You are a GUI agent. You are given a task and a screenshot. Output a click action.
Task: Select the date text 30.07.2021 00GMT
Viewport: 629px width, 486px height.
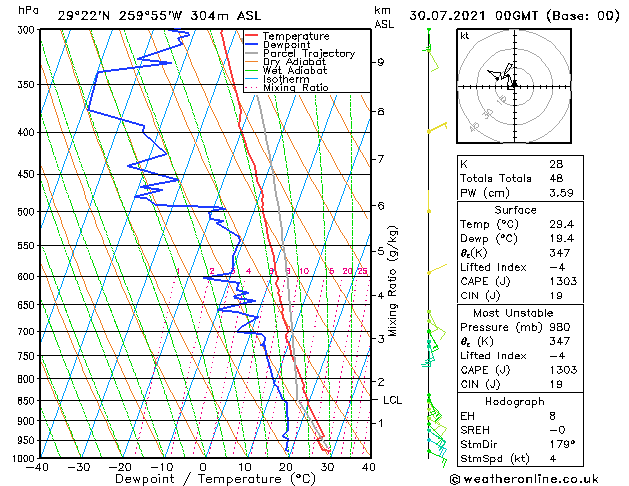(x=473, y=16)
